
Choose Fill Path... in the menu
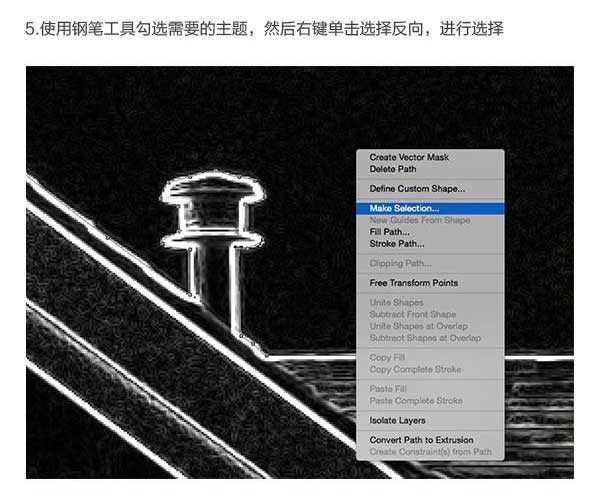click(389, 232)
